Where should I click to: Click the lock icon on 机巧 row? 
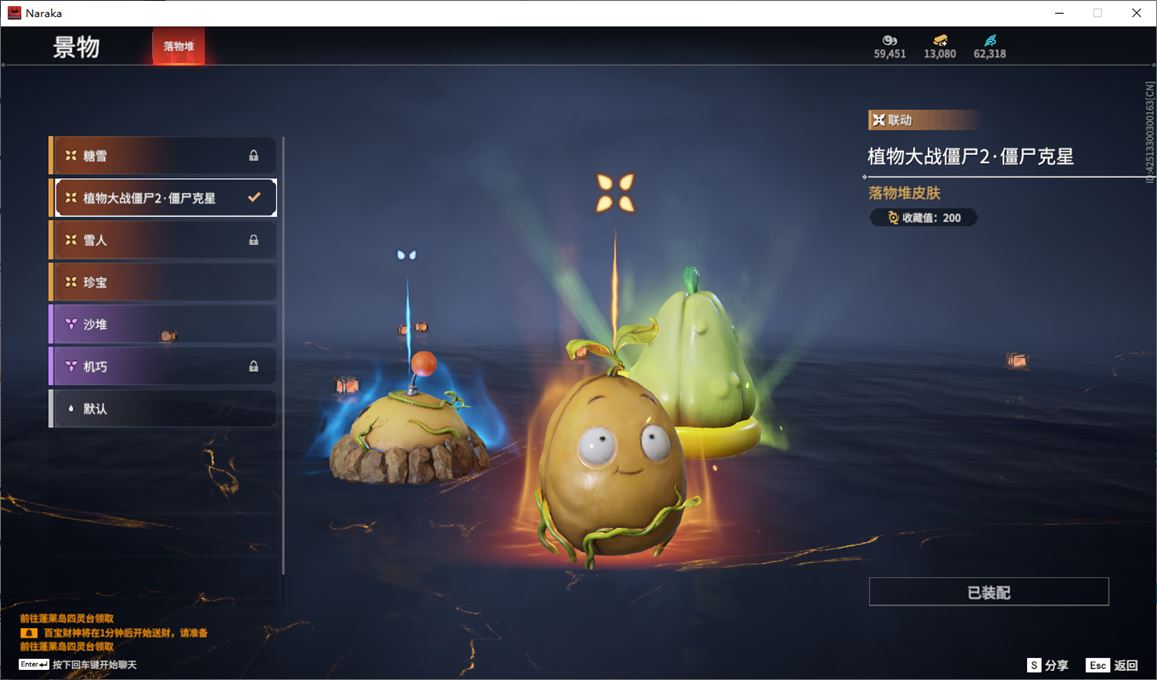(x=254, y=366)
